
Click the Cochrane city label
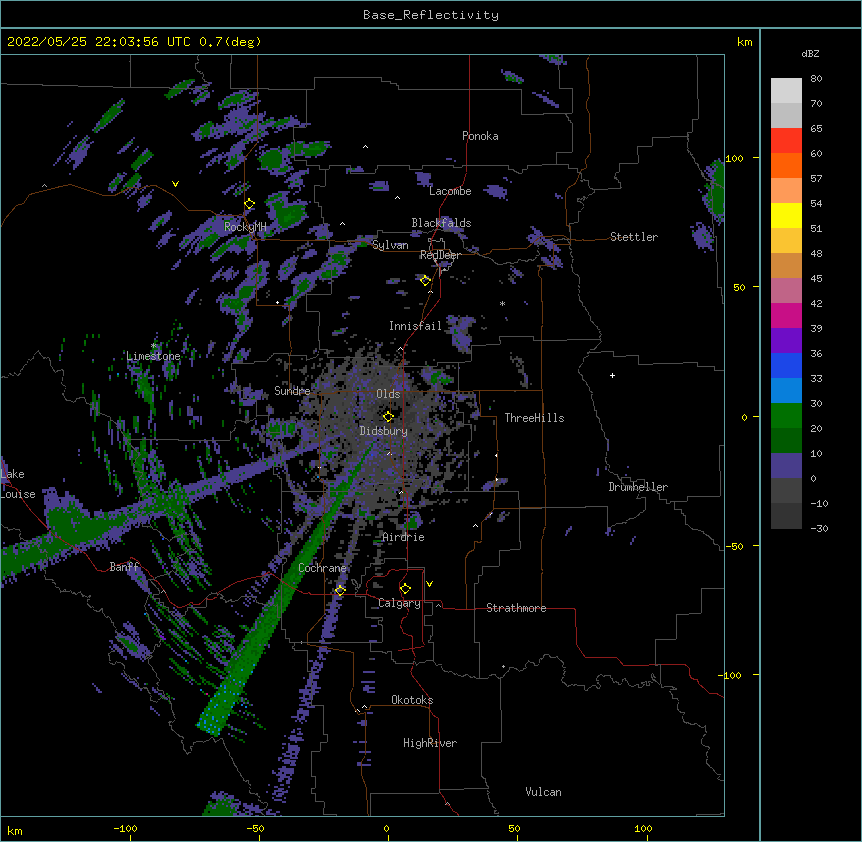pyautogui.click(x=322, y=568)
